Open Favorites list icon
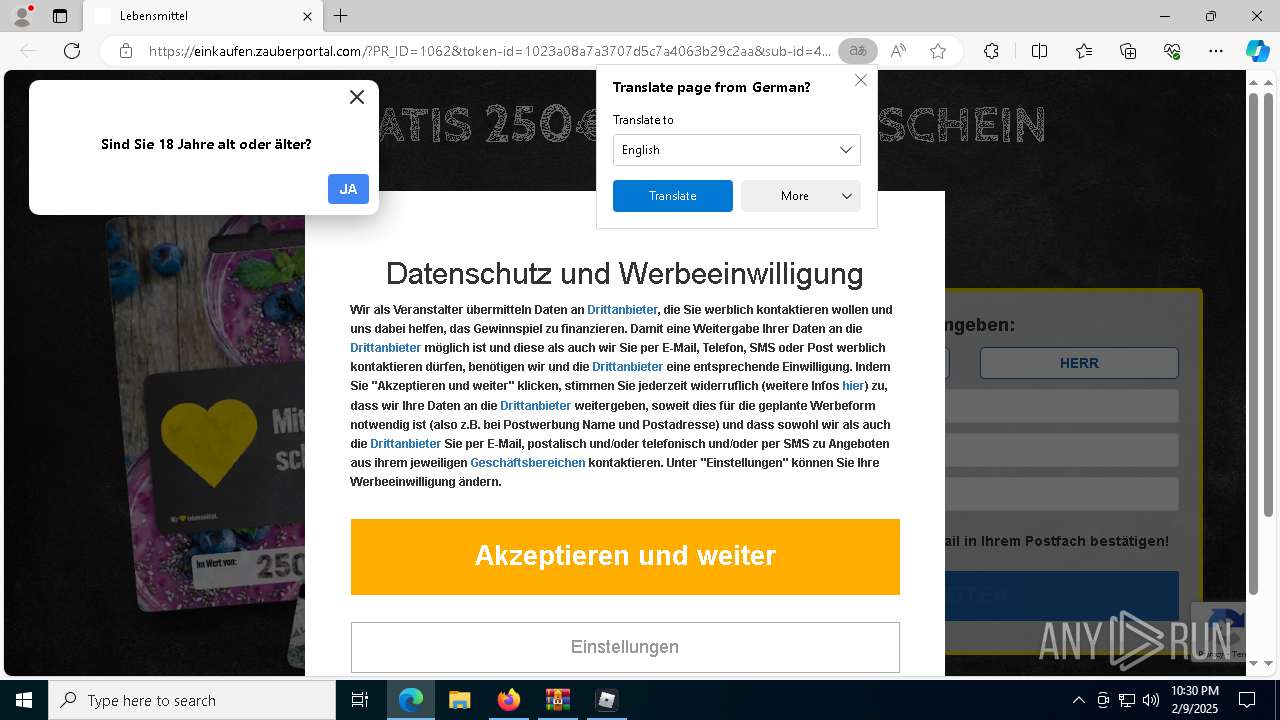The image size is (1280, 720). tap(1084, 51)
